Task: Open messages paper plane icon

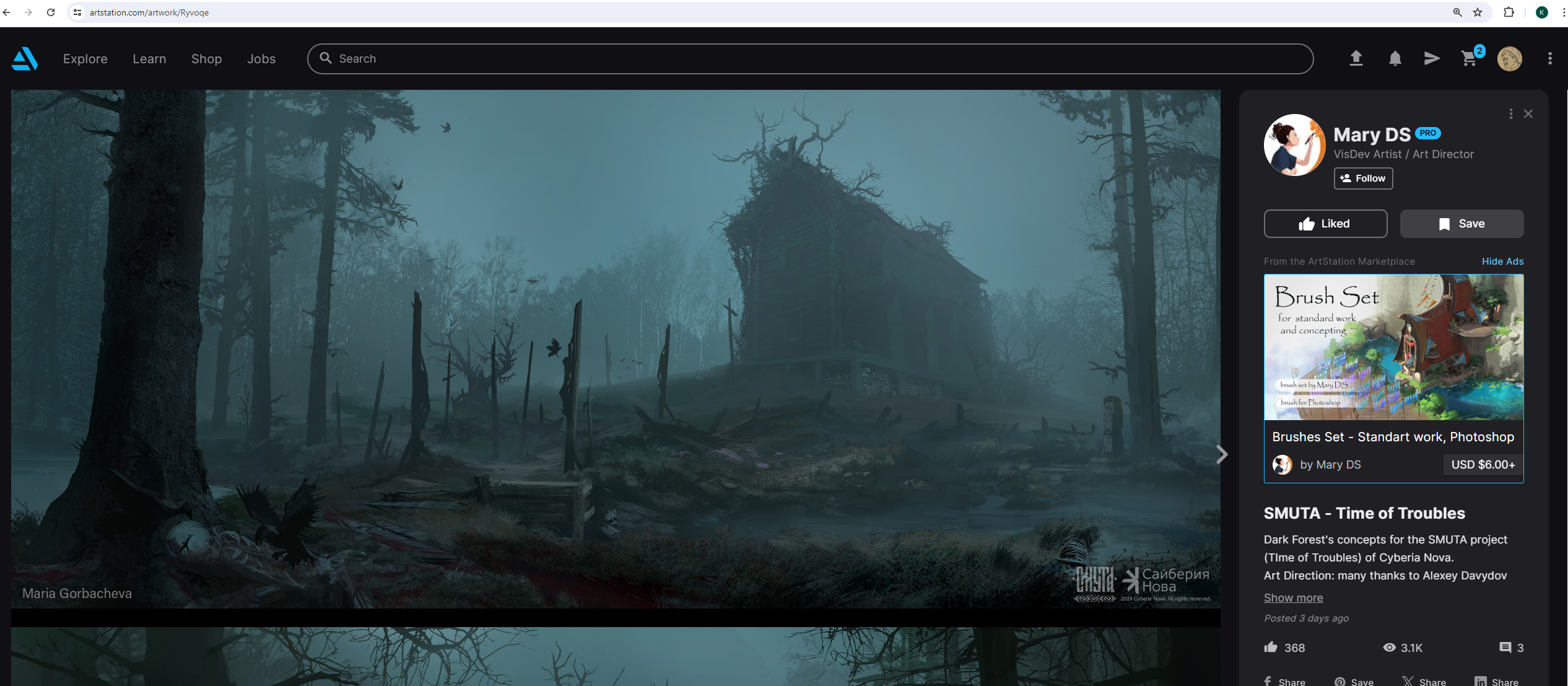Action: pos(1431,58)
